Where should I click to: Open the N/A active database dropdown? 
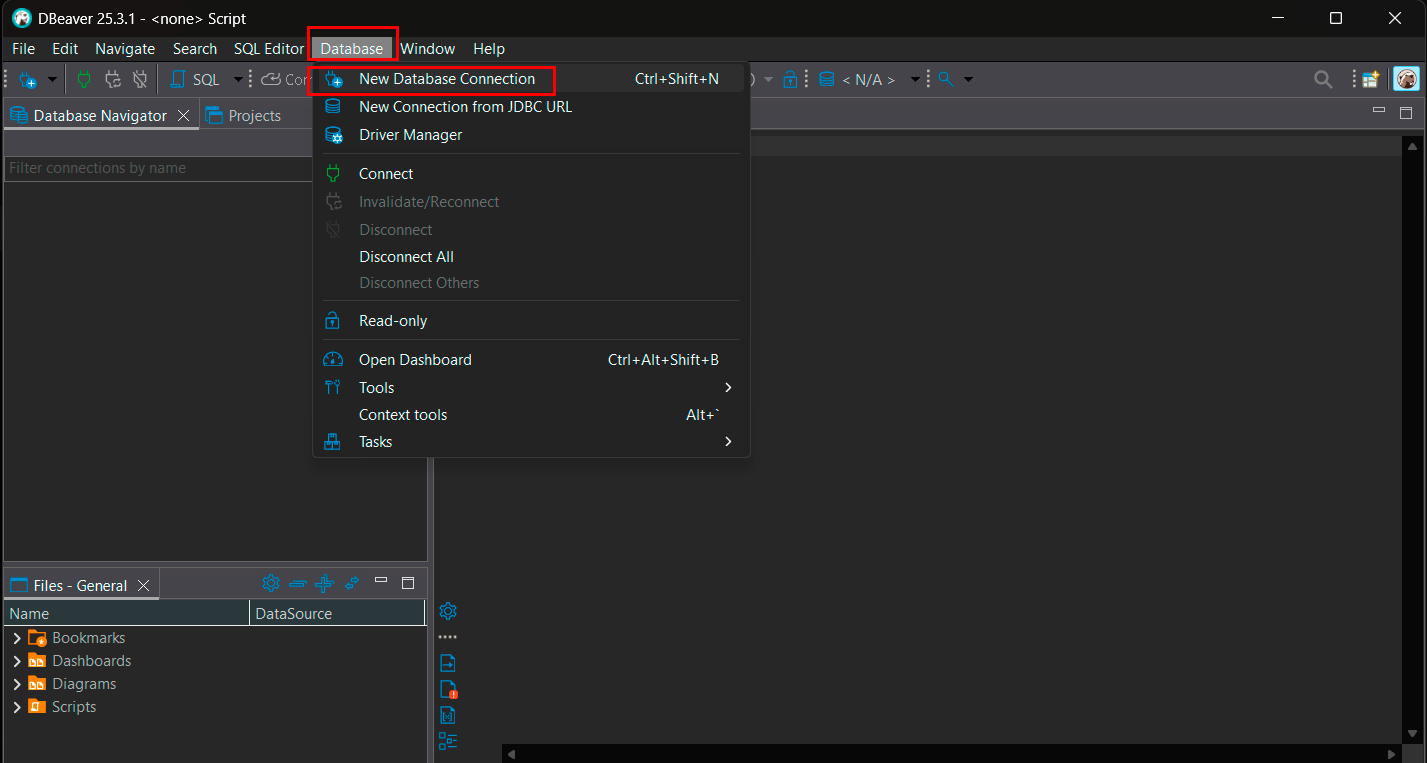pos(868,80)
